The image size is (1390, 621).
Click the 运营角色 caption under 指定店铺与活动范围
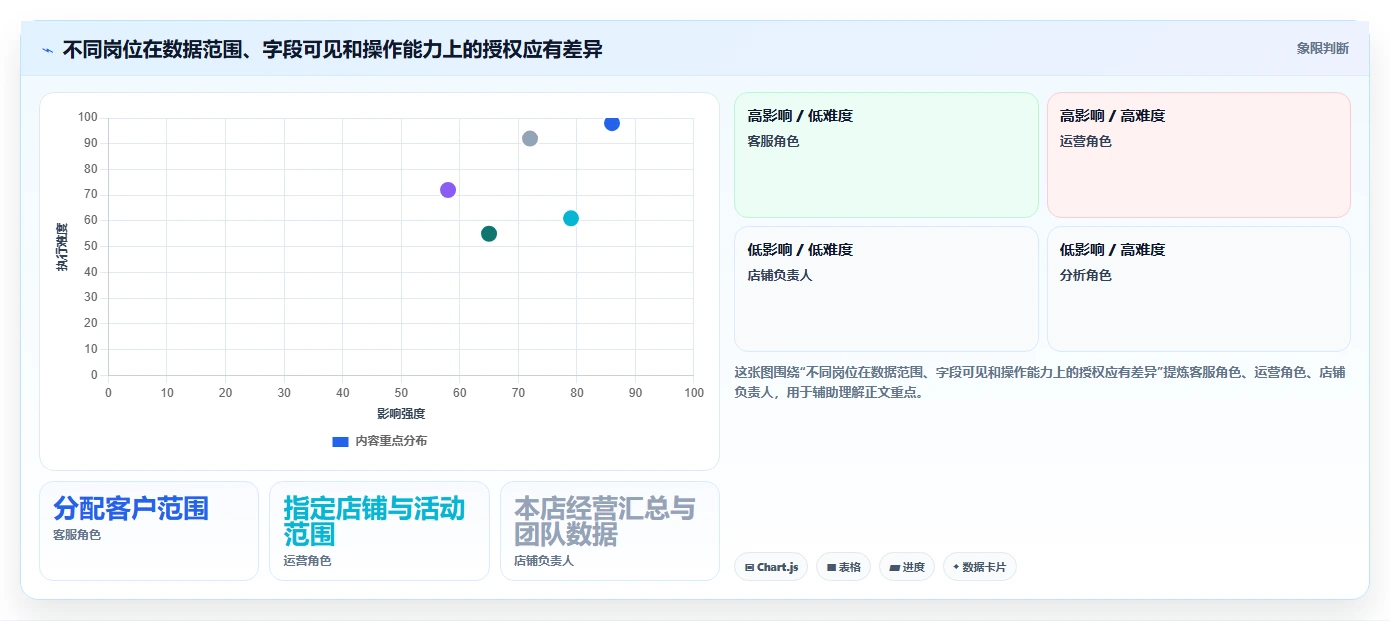pyautogui.click(x=307, y=561)
